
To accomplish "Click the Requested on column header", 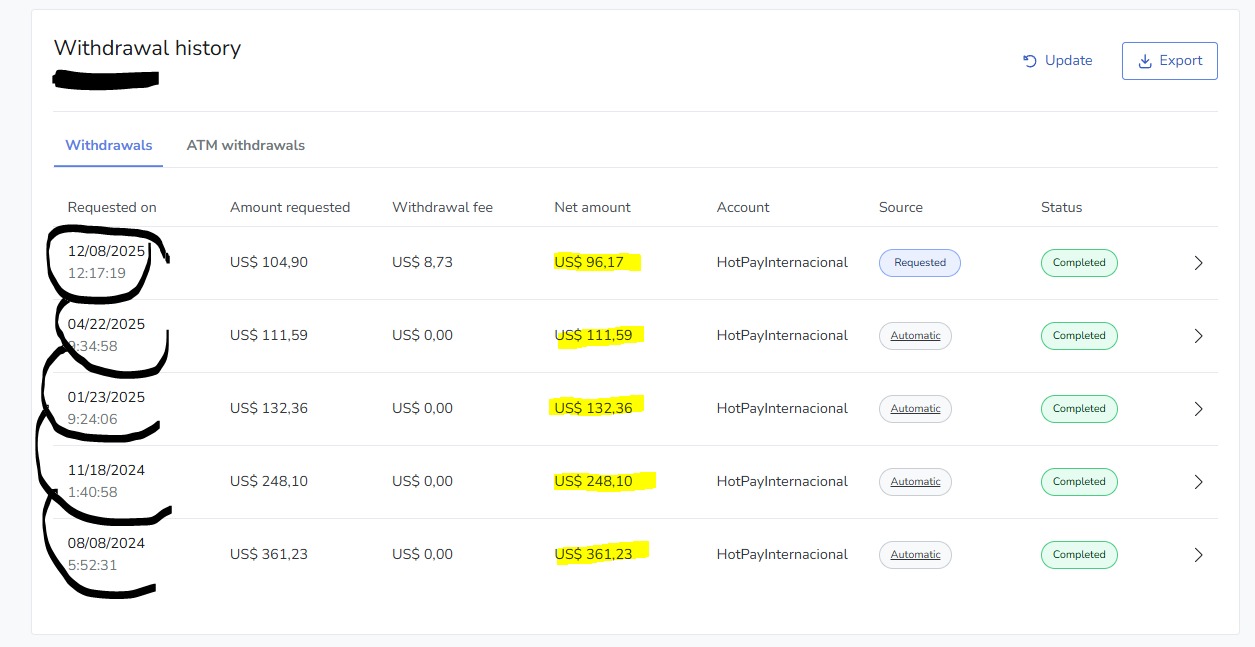I will [x=112, y=207].
